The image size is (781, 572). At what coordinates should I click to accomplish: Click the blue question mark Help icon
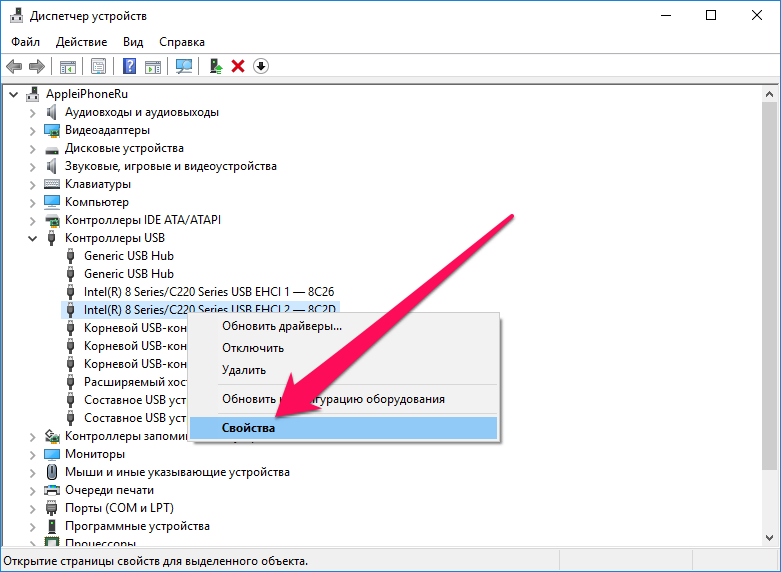pyautogui.click(x=129, y=67)
